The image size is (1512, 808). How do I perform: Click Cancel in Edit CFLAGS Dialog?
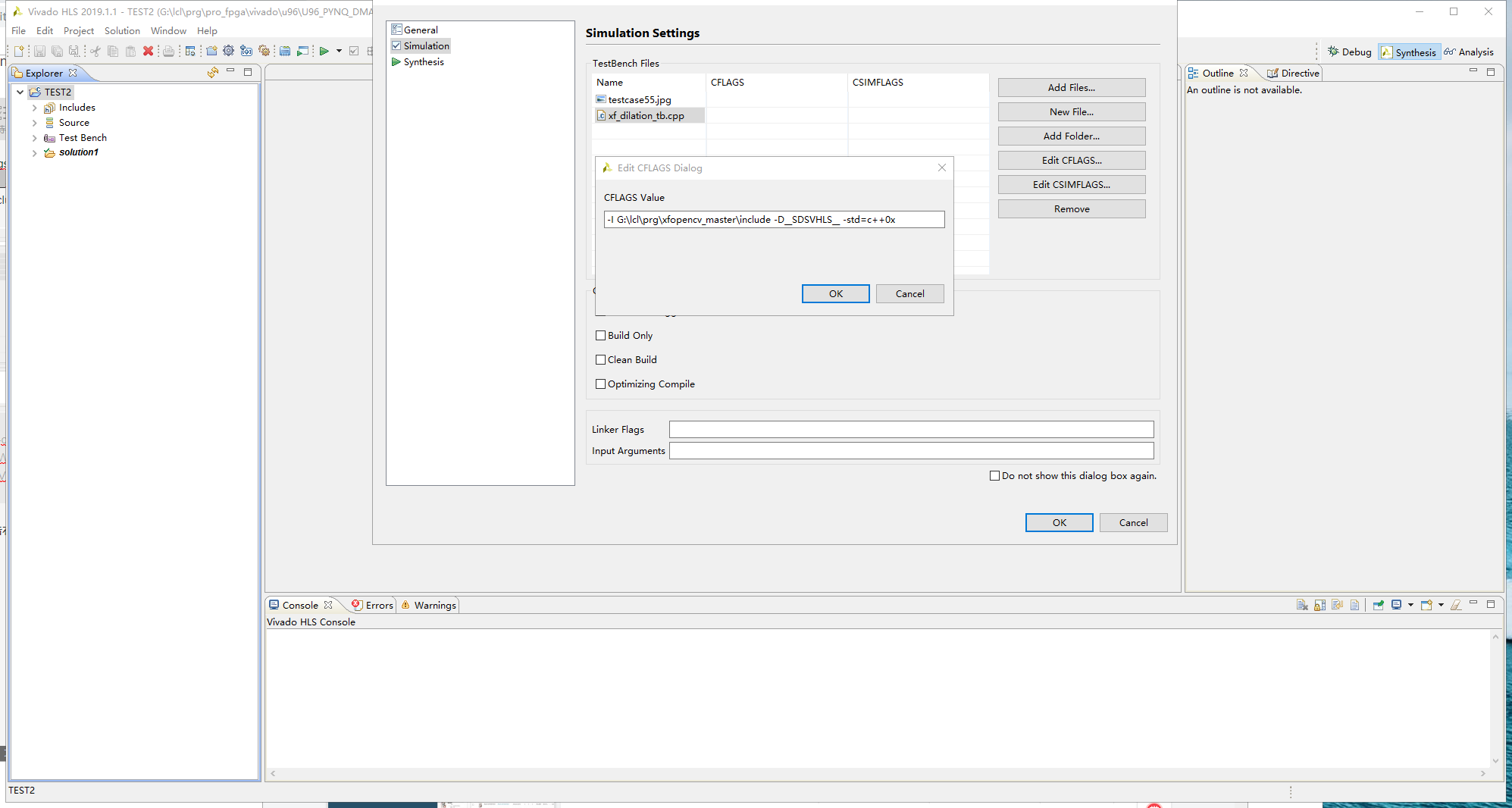pyautogui.click(x=909, y=293)
